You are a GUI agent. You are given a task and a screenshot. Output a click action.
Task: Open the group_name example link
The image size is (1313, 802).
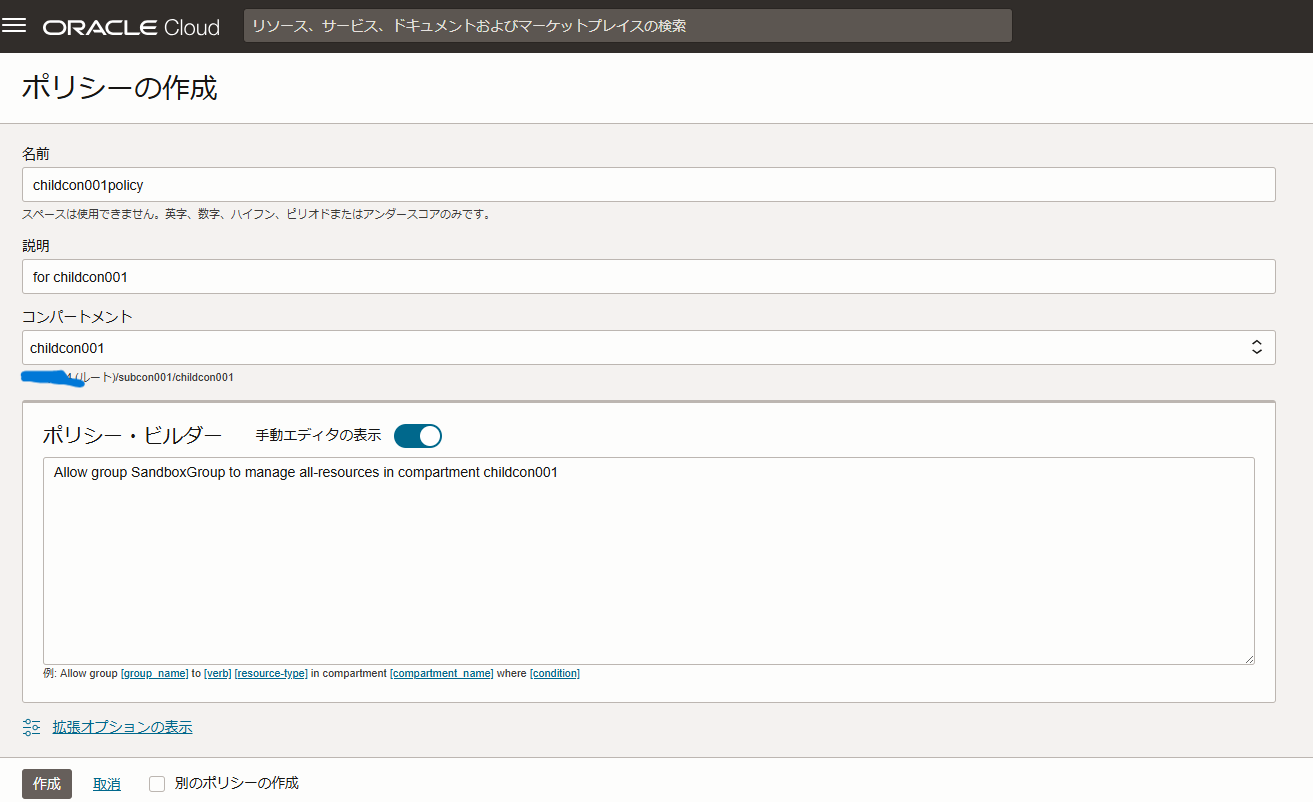click(155, 674)
